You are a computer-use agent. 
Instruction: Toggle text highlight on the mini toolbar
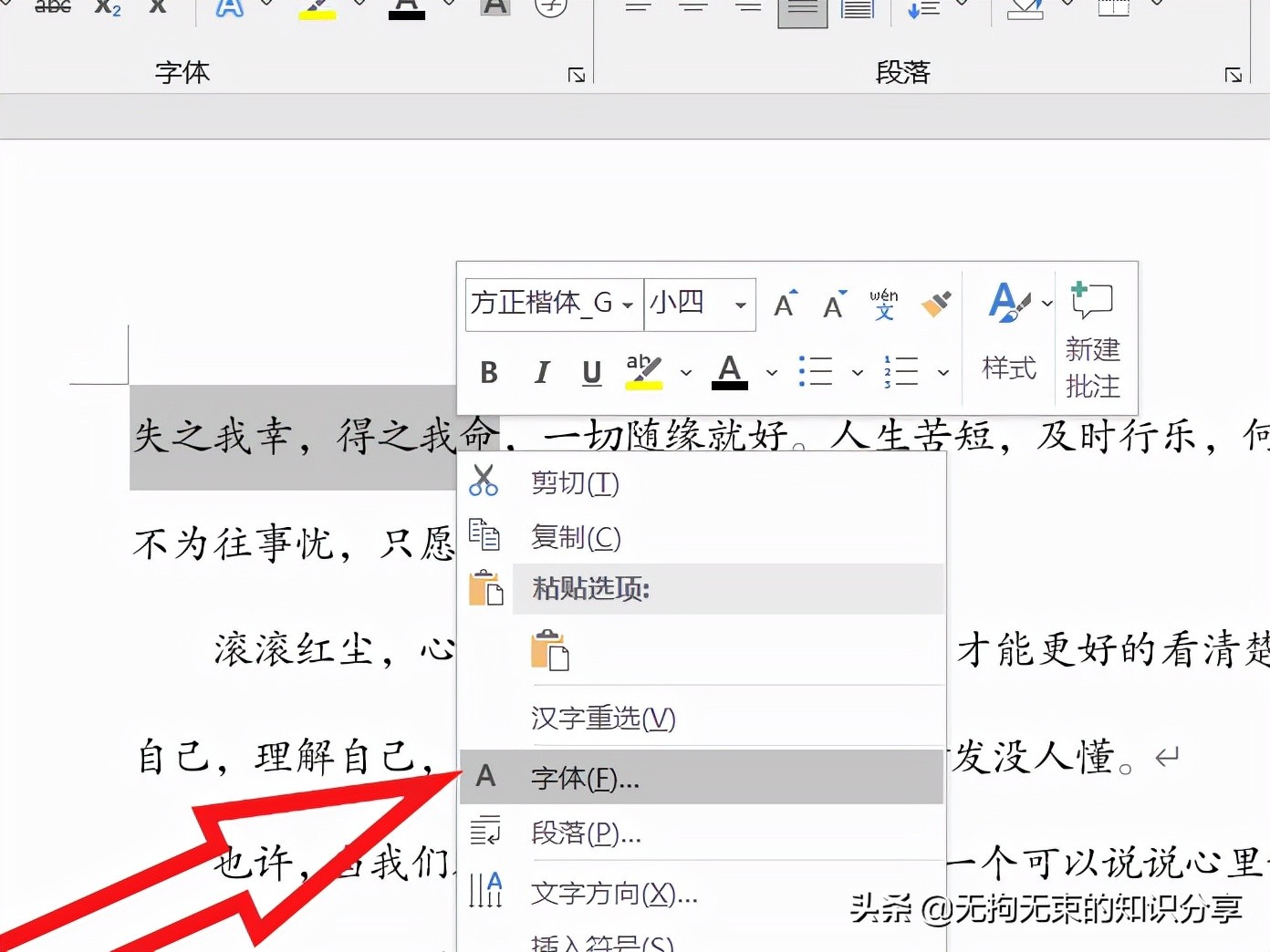pyautogui.click(x=643, y=371)
